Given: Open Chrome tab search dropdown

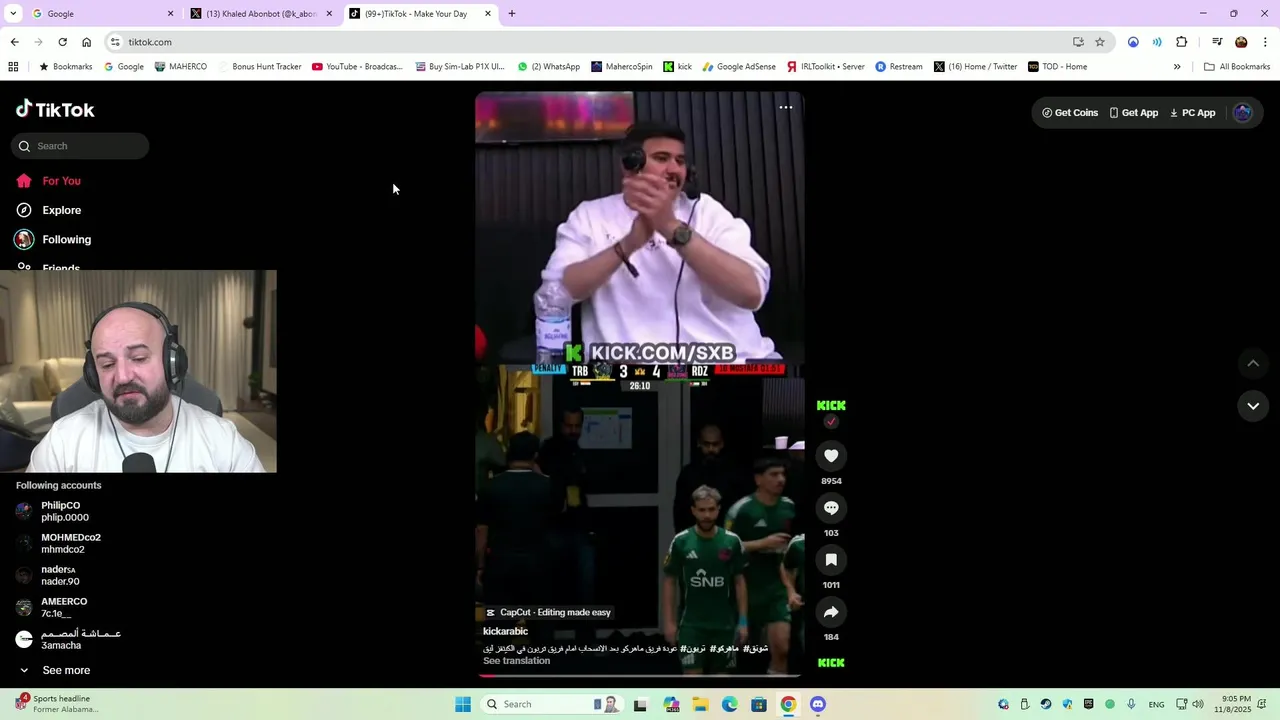Looking at the screenshot, I should pos(13,14).
